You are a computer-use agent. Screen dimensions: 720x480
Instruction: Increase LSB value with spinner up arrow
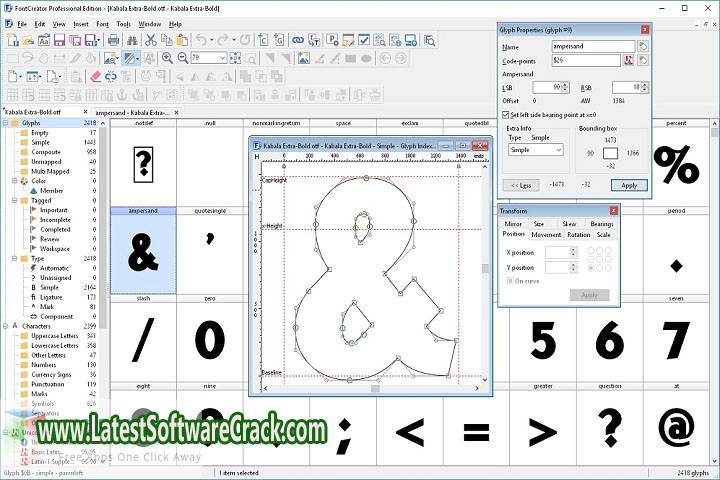pyautogui.click(x=565, y=85)
